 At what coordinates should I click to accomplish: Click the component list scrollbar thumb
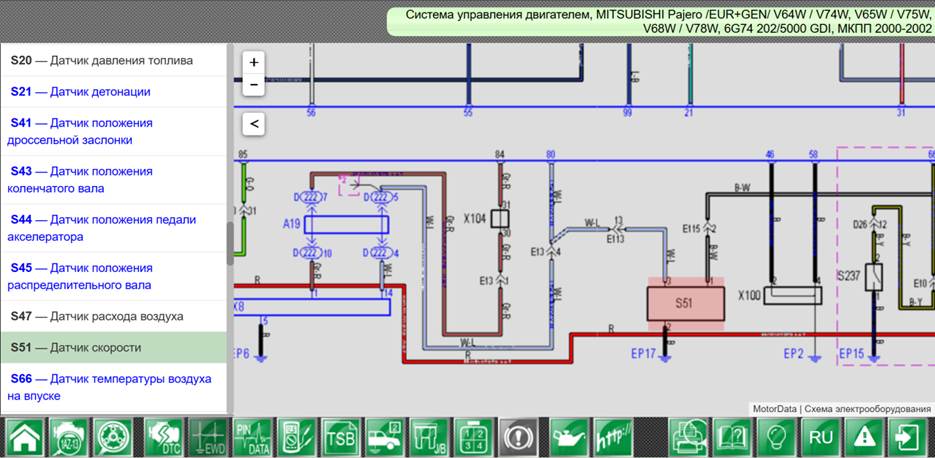[x=230, y=243]
